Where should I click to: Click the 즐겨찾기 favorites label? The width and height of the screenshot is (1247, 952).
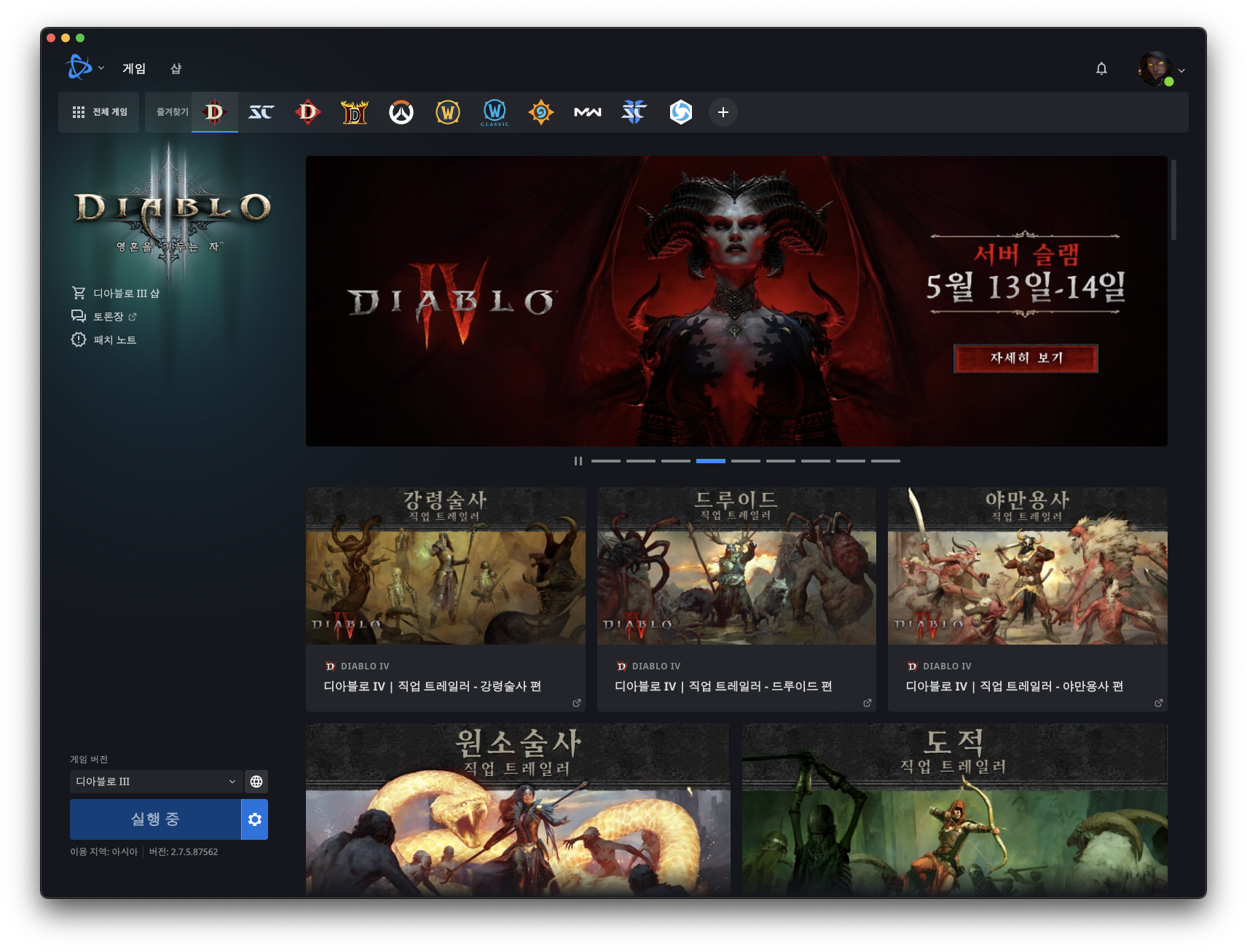173,112
